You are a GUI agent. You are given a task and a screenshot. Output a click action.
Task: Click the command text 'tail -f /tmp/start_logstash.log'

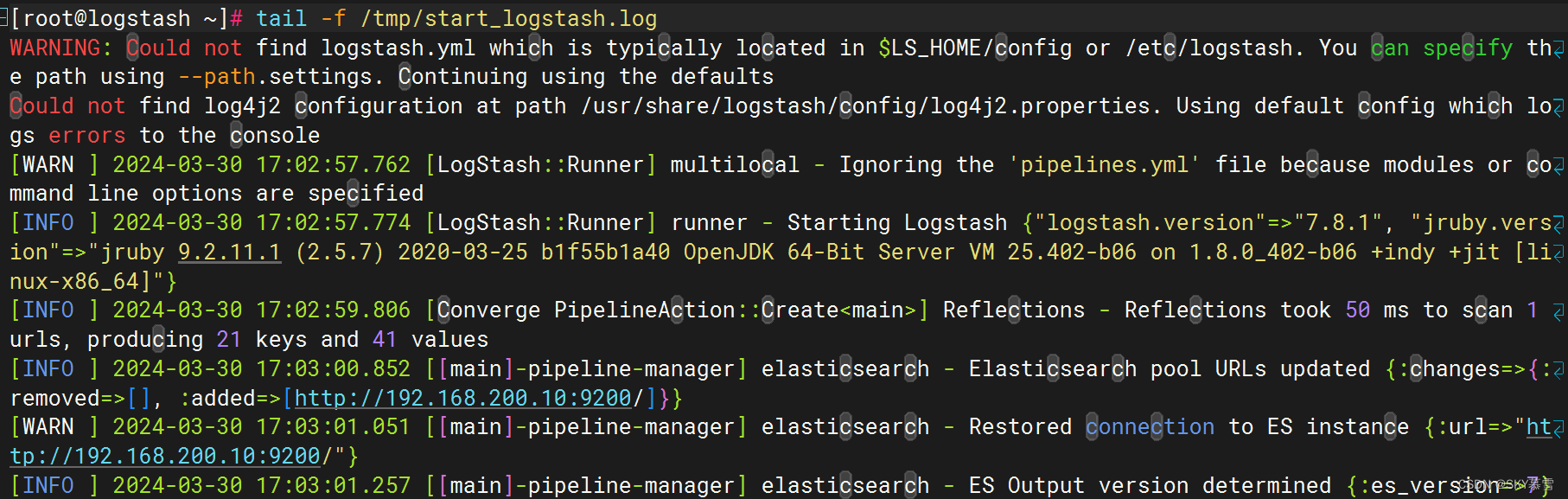click(456, 18)
